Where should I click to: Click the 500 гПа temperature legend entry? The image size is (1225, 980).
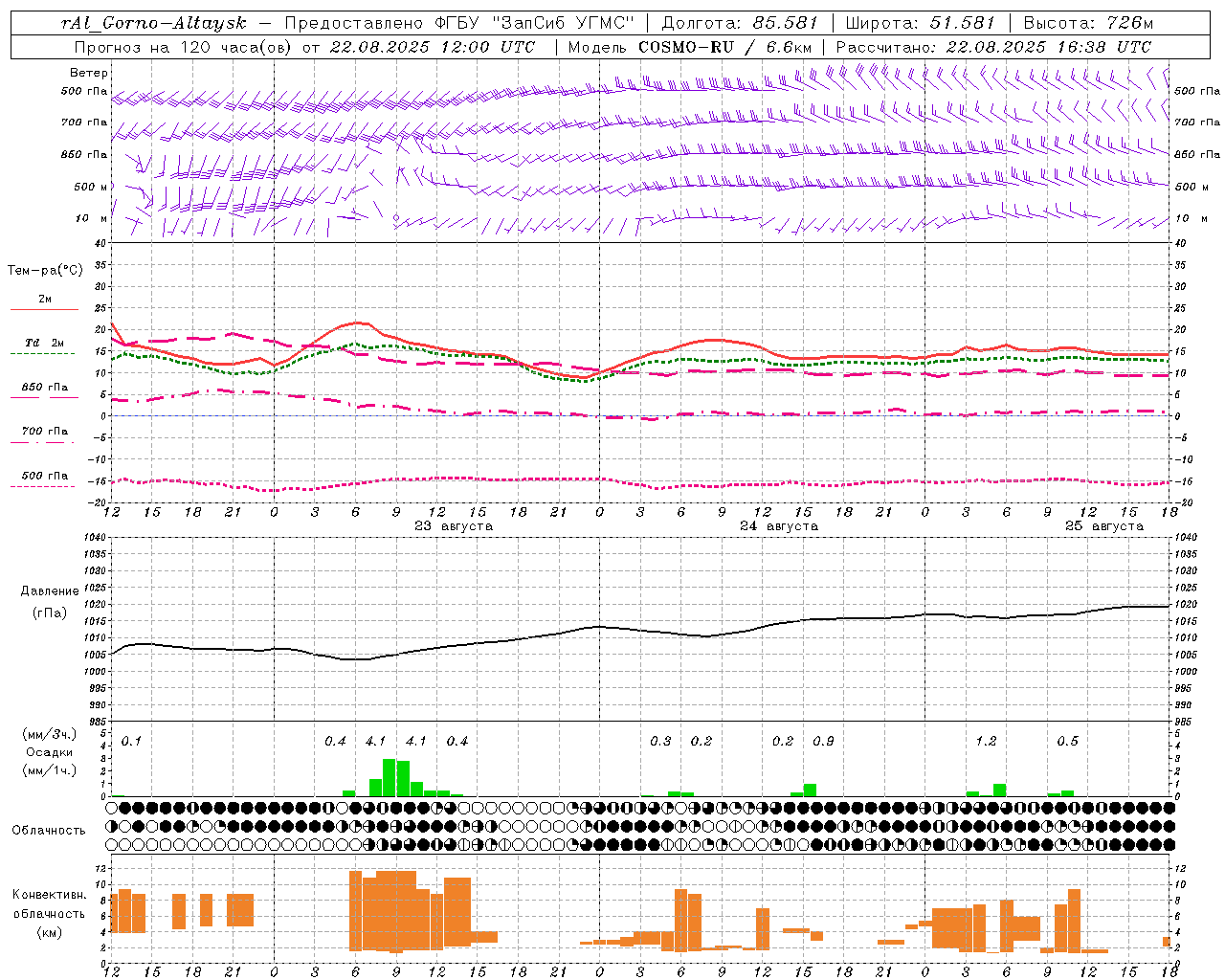click(x=45, y=476)
